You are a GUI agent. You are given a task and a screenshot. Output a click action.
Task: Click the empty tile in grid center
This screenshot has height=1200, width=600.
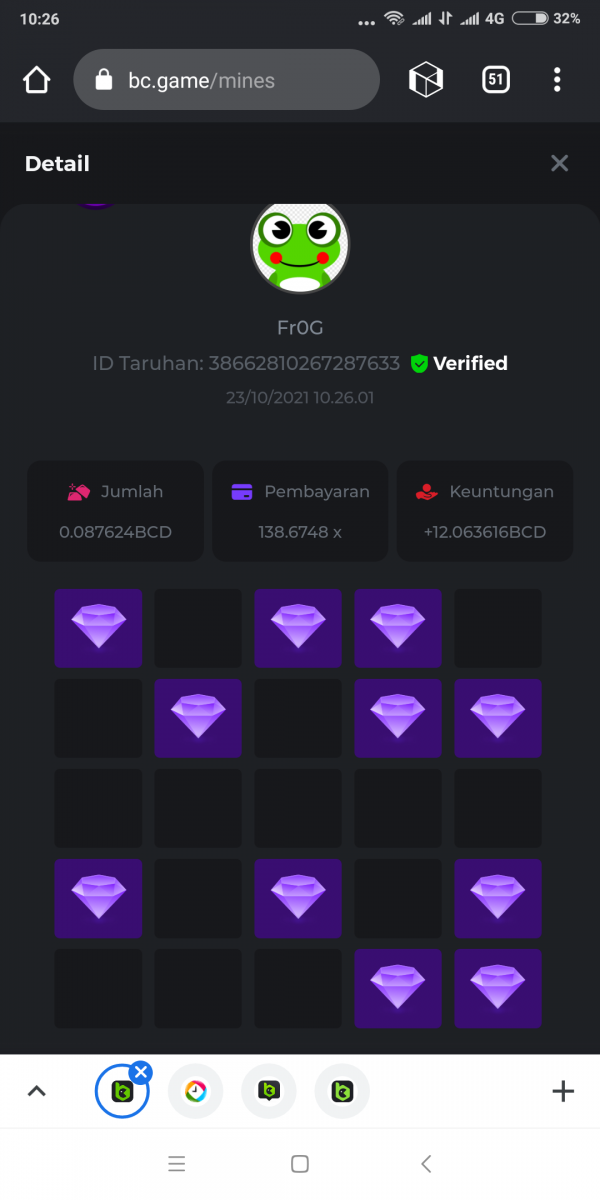tap(298, 808)
